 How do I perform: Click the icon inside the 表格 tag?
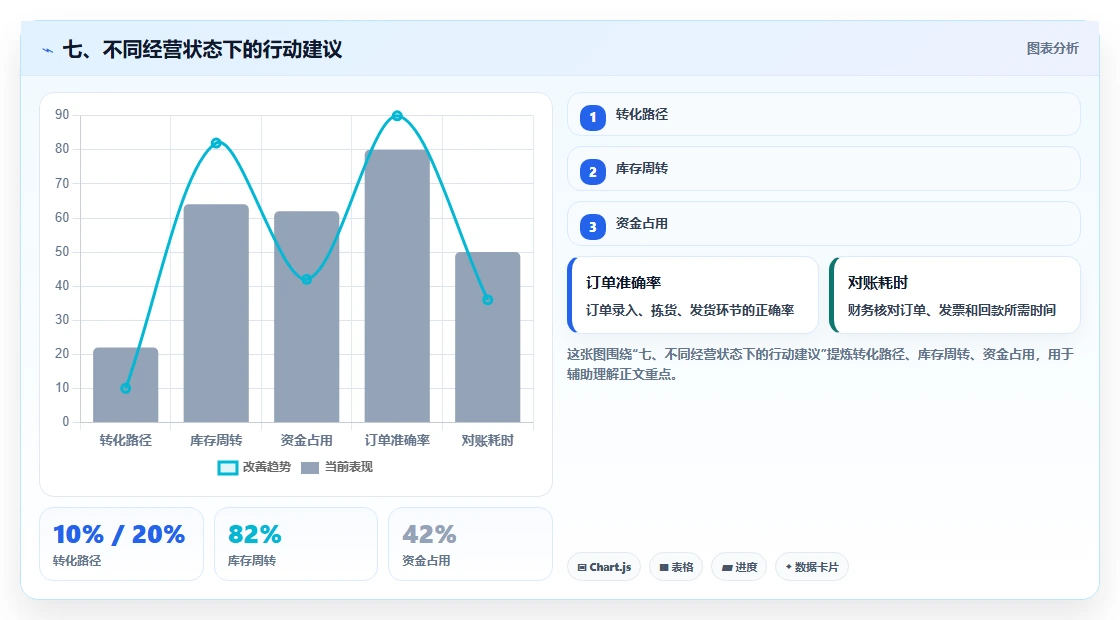(664, 567)
